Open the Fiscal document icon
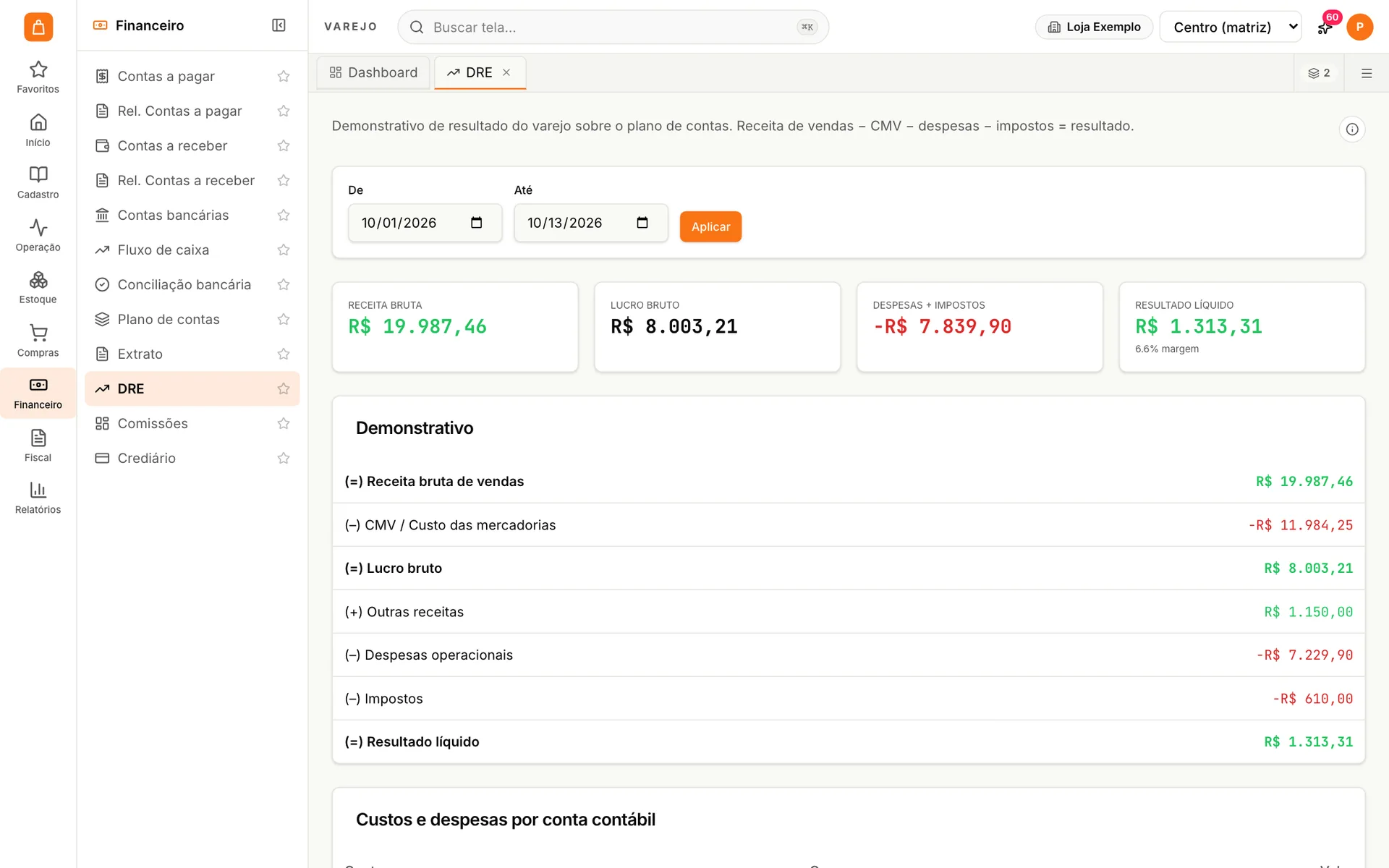This screenshot has height=868, width=1389. pos(38,446)
